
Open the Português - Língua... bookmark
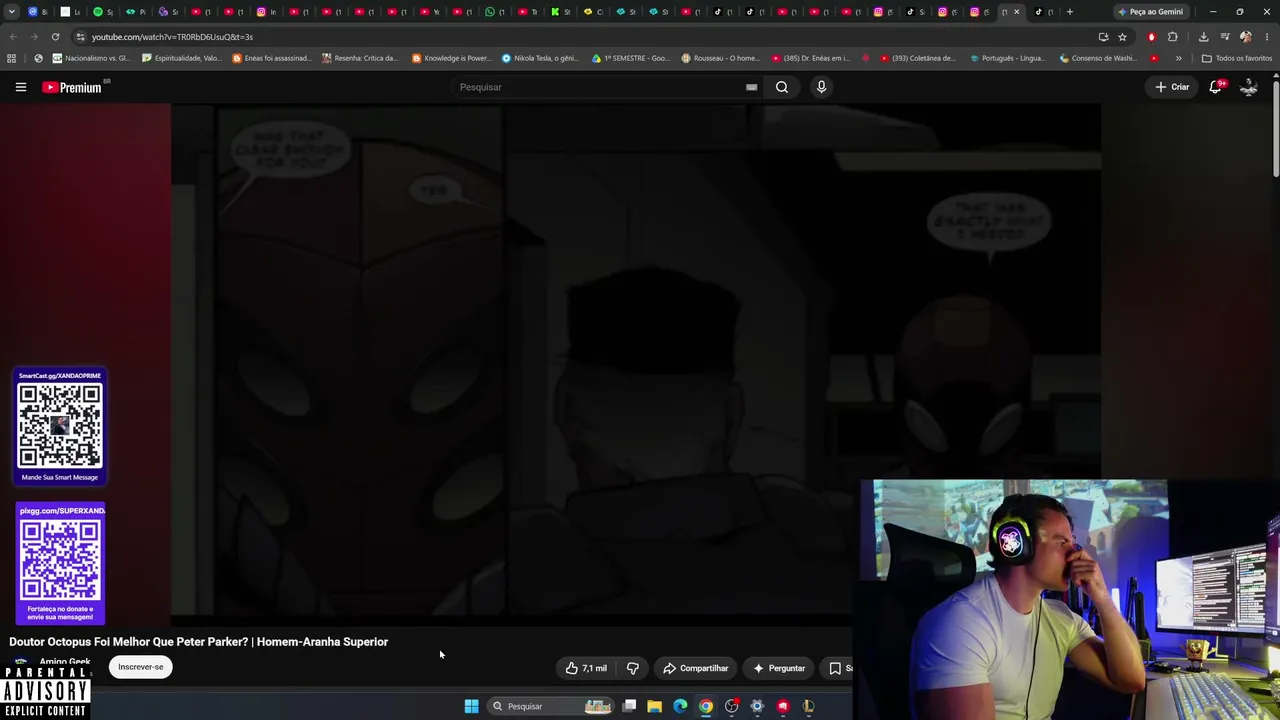[1008, 58]
